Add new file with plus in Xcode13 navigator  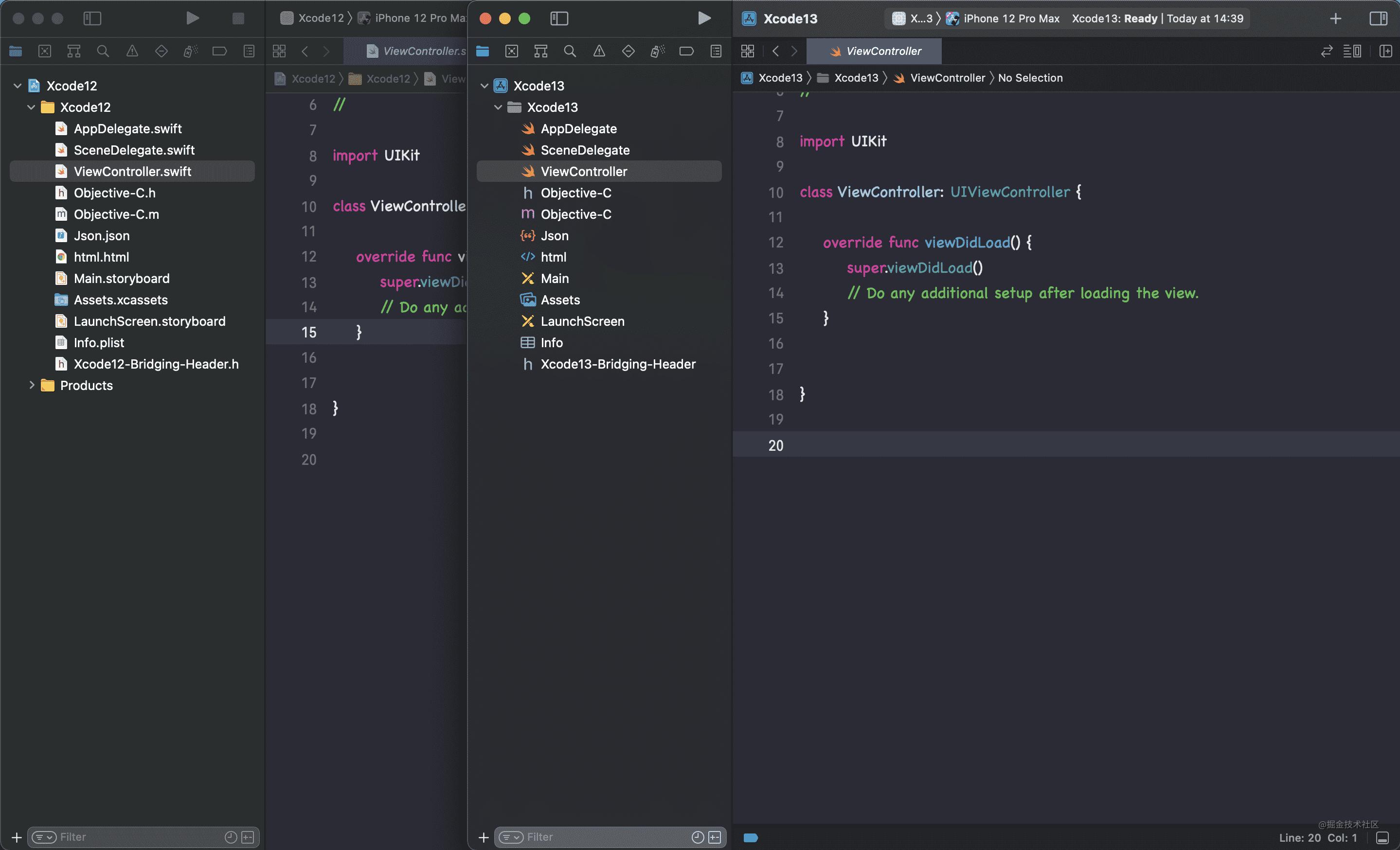(x=484, y=837)
